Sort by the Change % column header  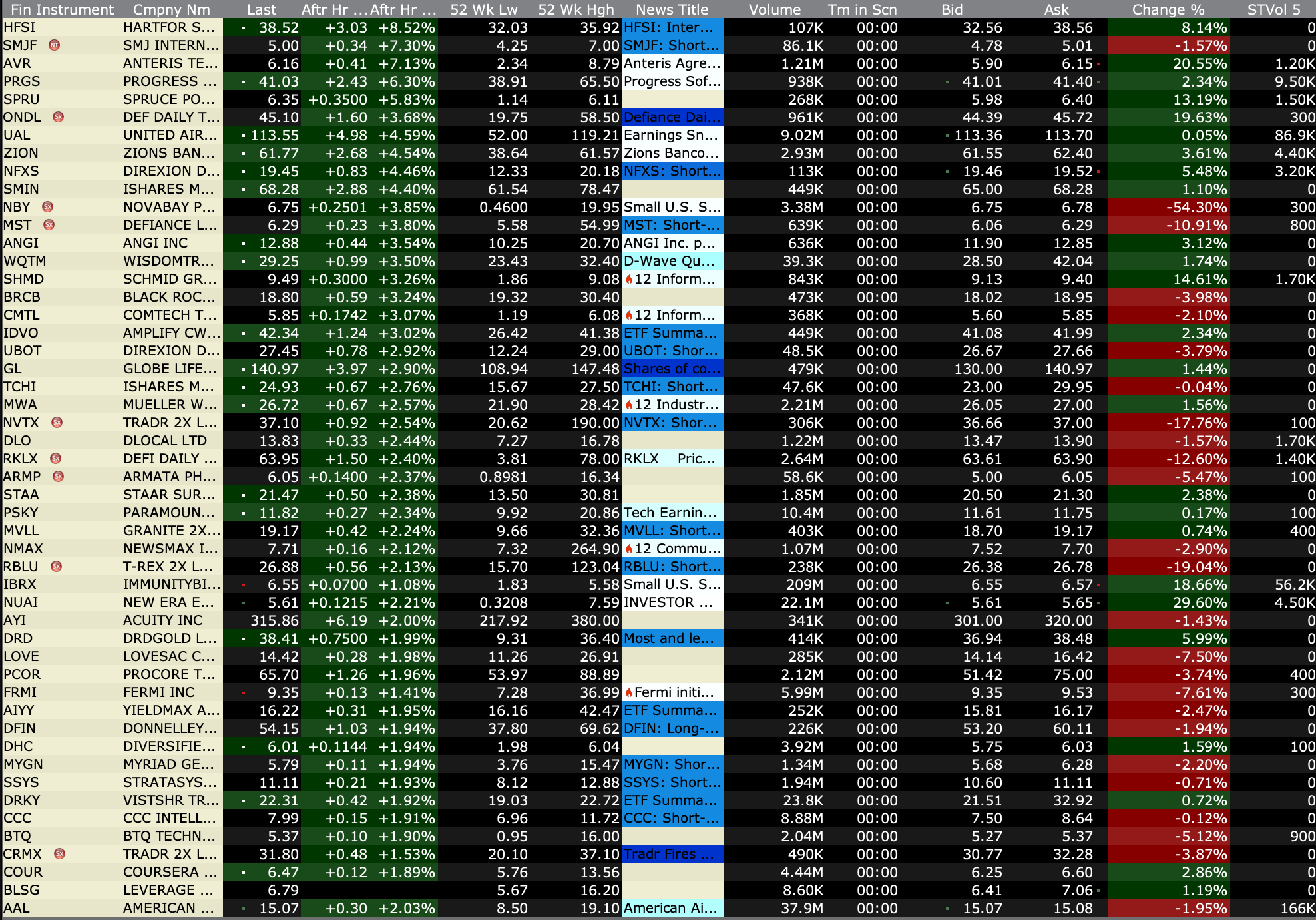1168,9
